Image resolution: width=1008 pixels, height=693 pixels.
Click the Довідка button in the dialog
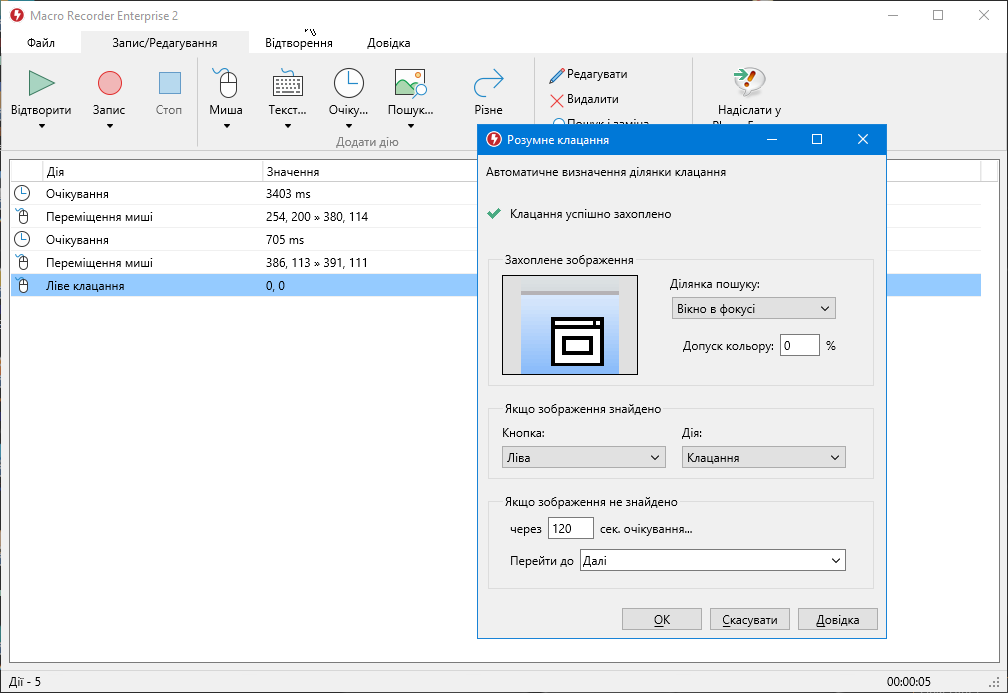point(838,620)
